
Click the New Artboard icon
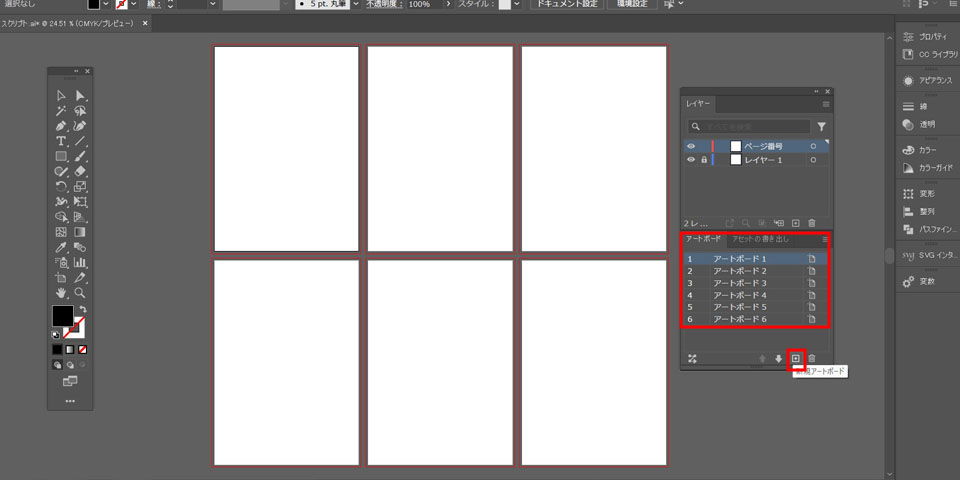tap(796, 358)
